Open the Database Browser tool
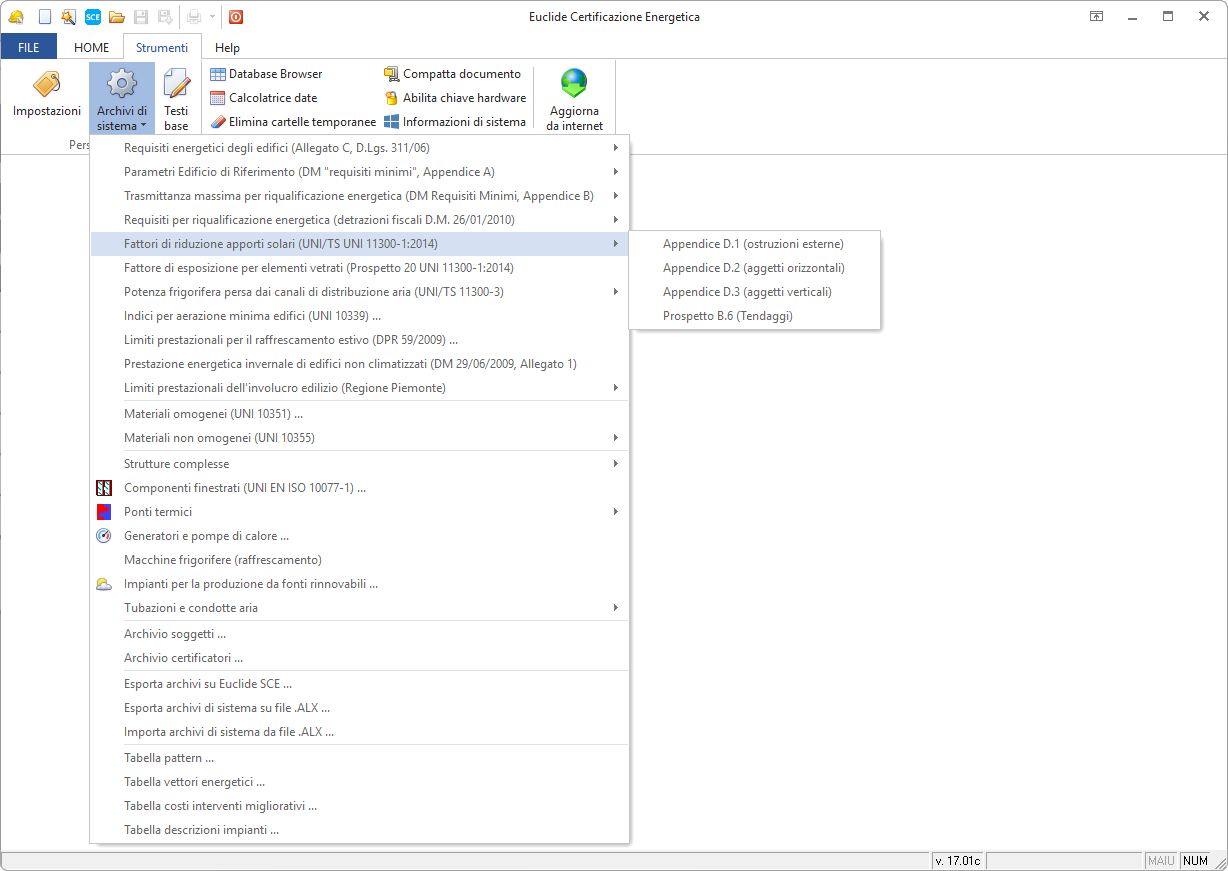The width and height of the screenshot is (1228, 871). click(266, 74)
